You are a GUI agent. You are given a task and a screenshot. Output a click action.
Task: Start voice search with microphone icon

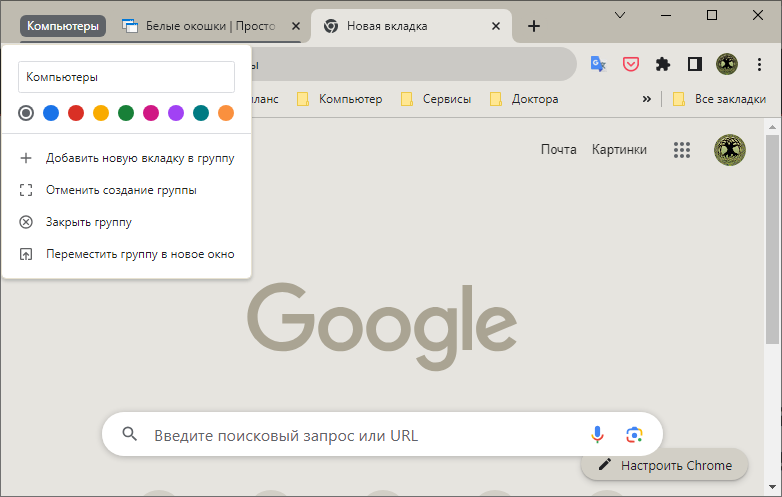click(597, 435)
